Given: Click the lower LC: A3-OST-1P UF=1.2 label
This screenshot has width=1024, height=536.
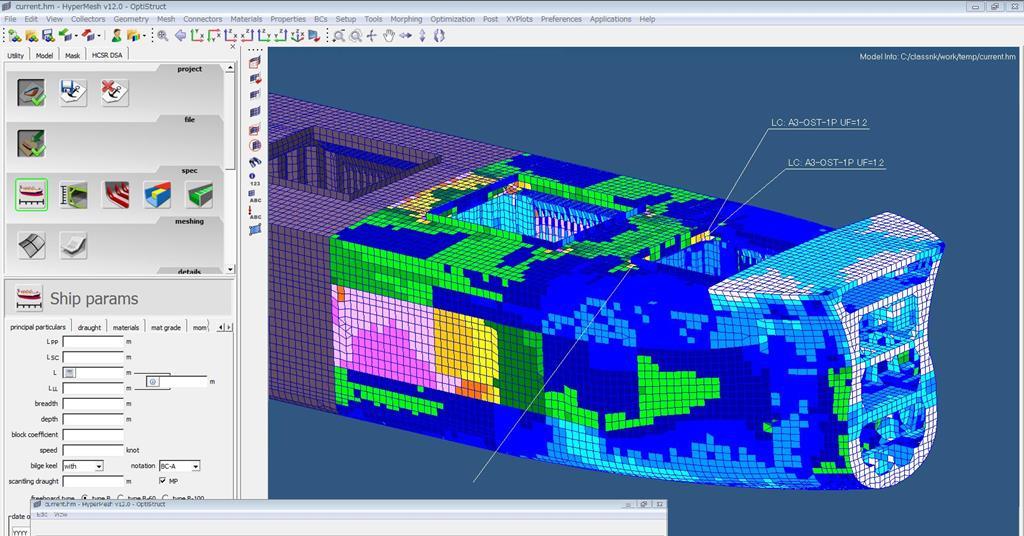Looking at the screenshot, I should coord(835,163).
